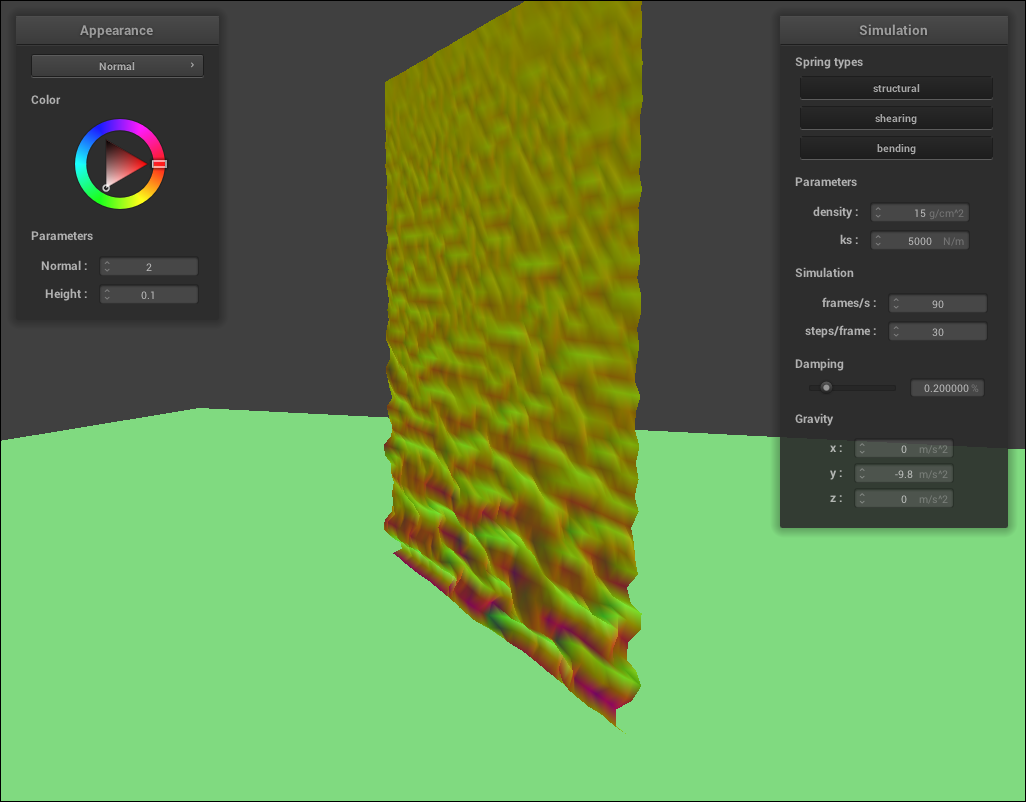
Task: Click the Normal parameter value field
Action: pyautogui.click(x=149, y=267)
